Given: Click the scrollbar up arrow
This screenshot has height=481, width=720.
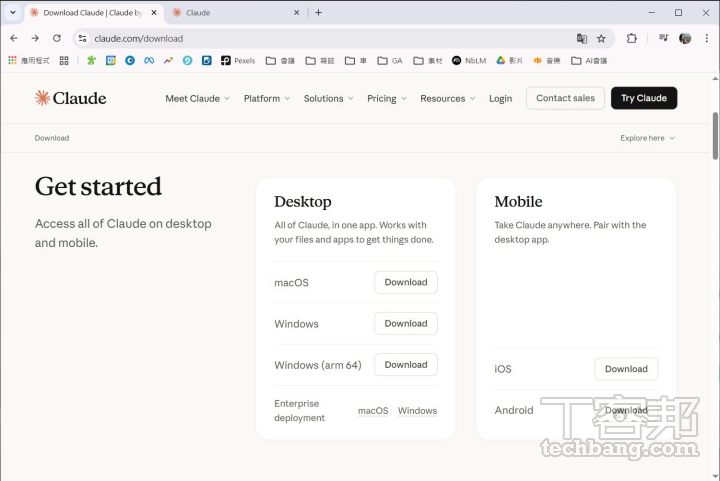Looking at the screenshot, I should [715, 79].
